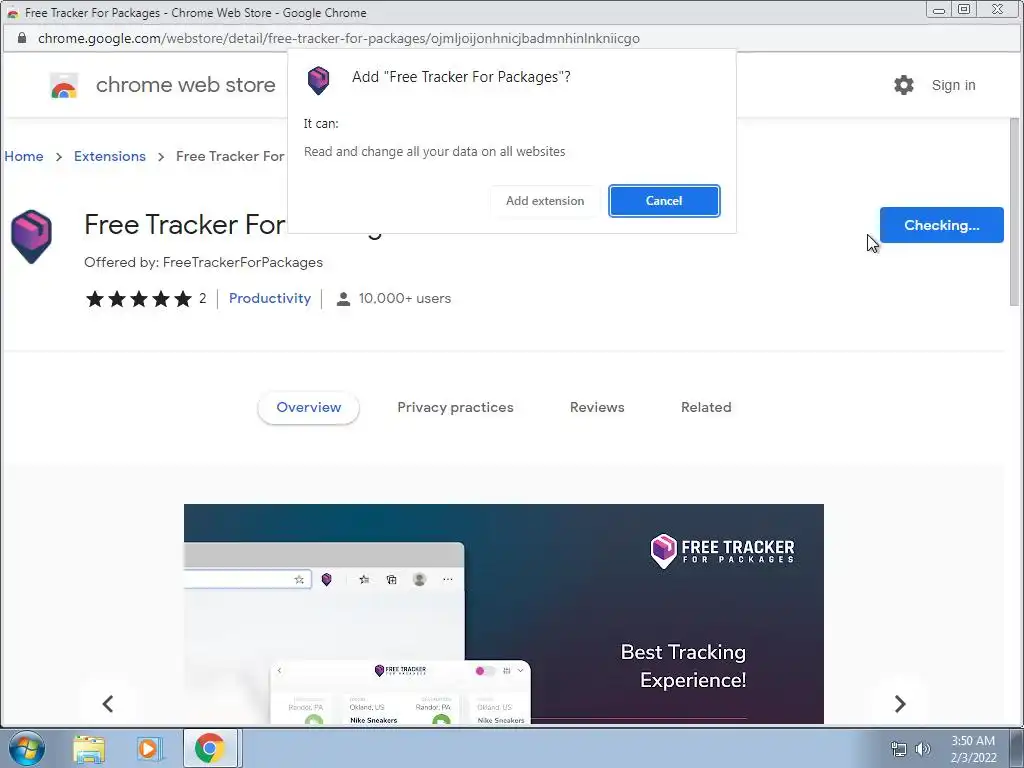
Task: Click 'Offered by: FreeTrackerForPackages' text
Action: [x=203, y=263]
